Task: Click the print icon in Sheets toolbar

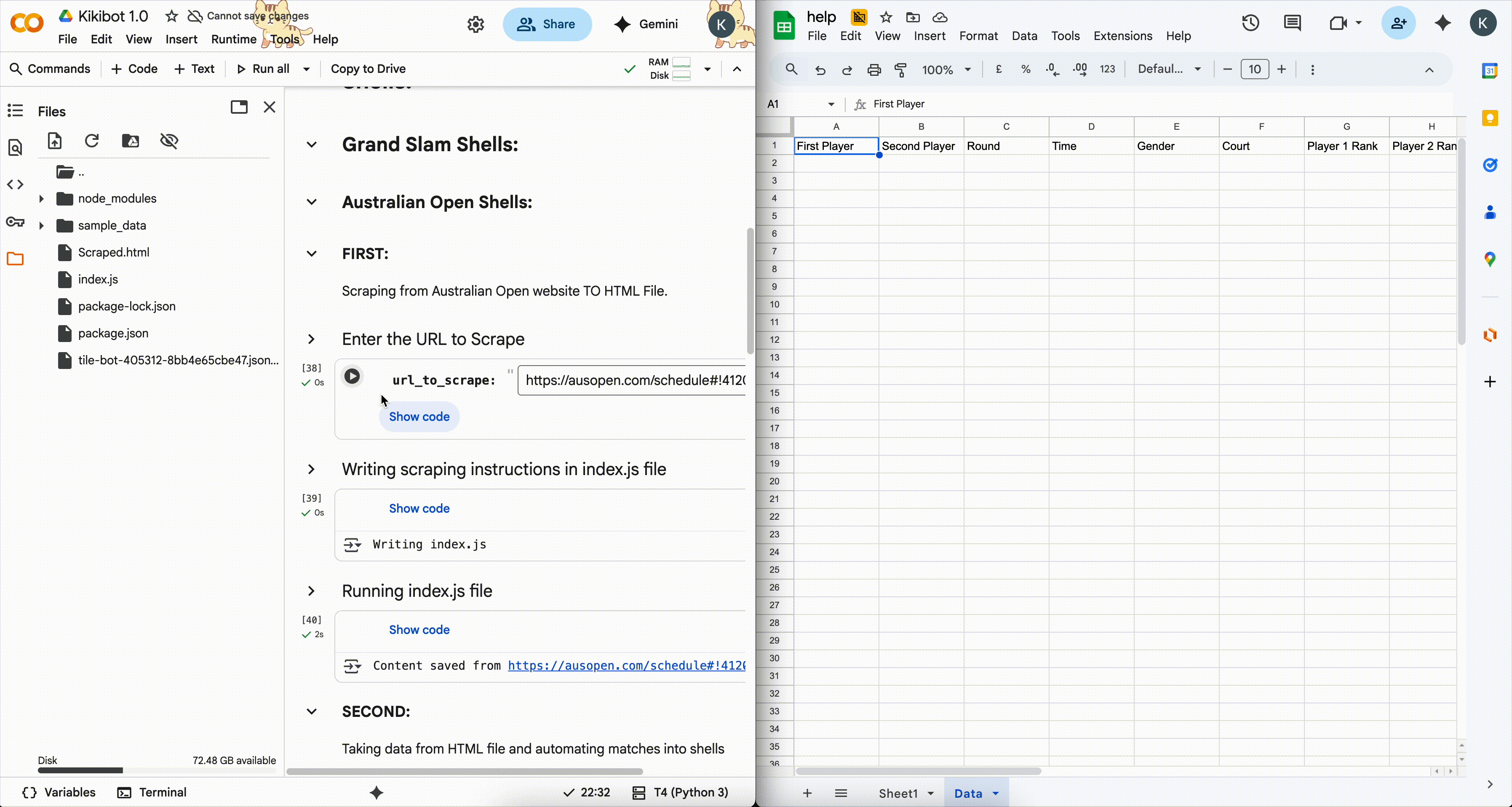Action: (874, 69)
